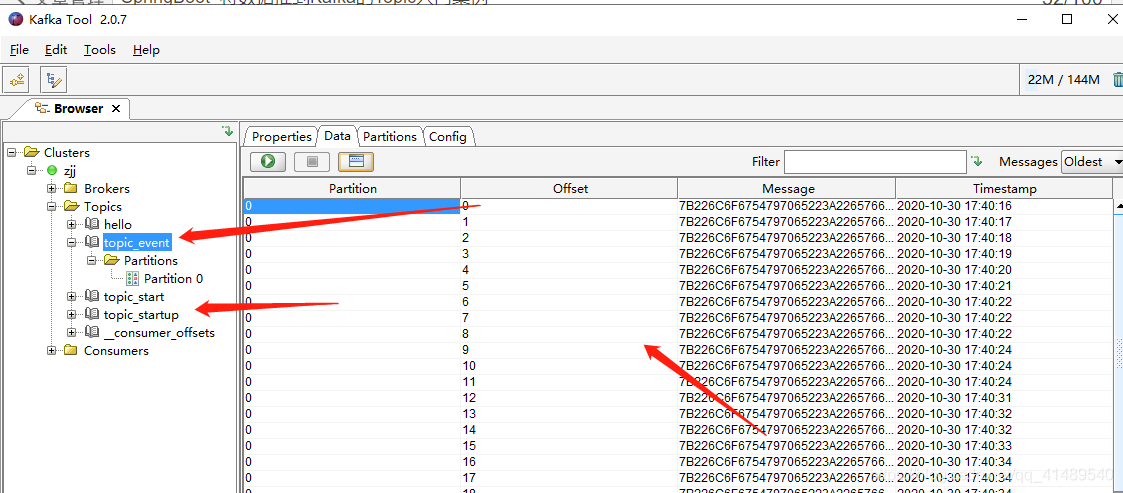Select the topic_event tree label

[x=137, y=242]
